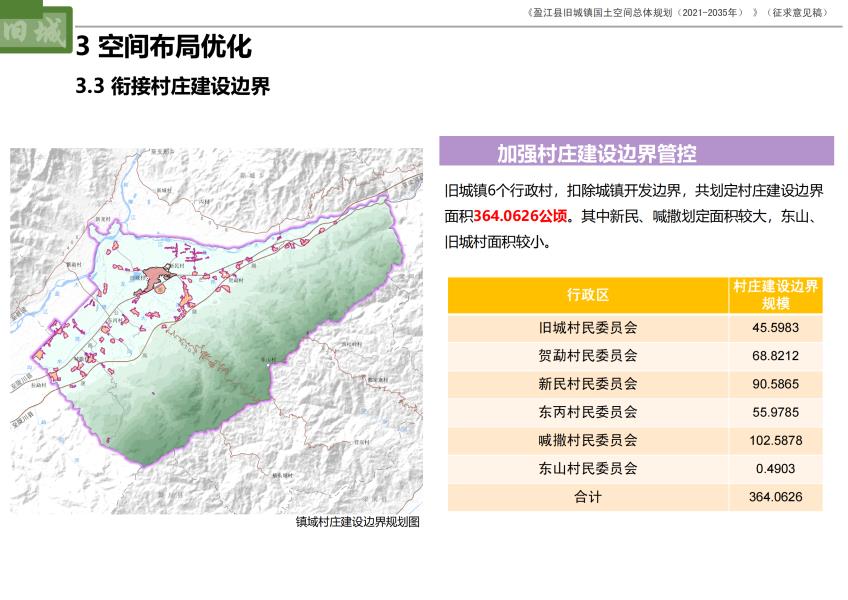Screen dimensions: 848x600
Task: Select the 旧城村民委员会 table row
Action: coord(587,327)
